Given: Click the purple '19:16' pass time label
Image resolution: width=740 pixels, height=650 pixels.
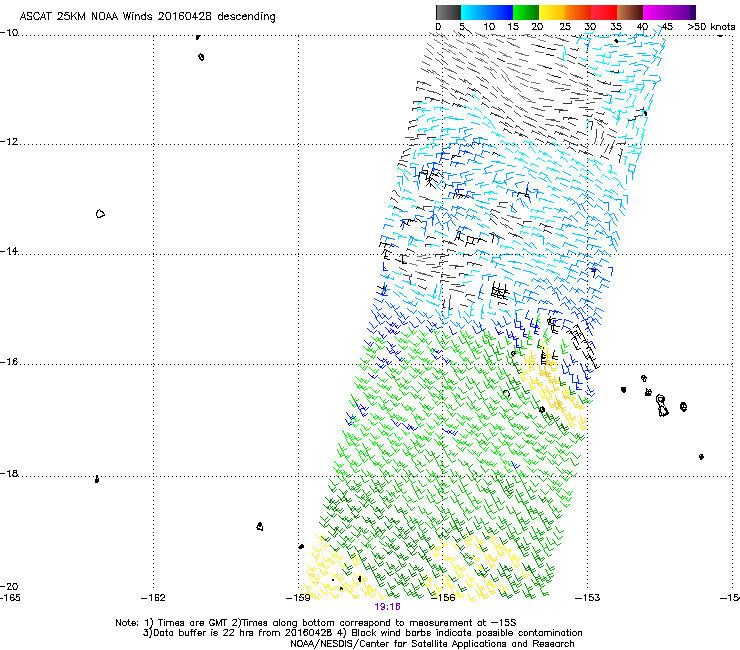Looking at the screenshot, I should click(x=387, y=607).
